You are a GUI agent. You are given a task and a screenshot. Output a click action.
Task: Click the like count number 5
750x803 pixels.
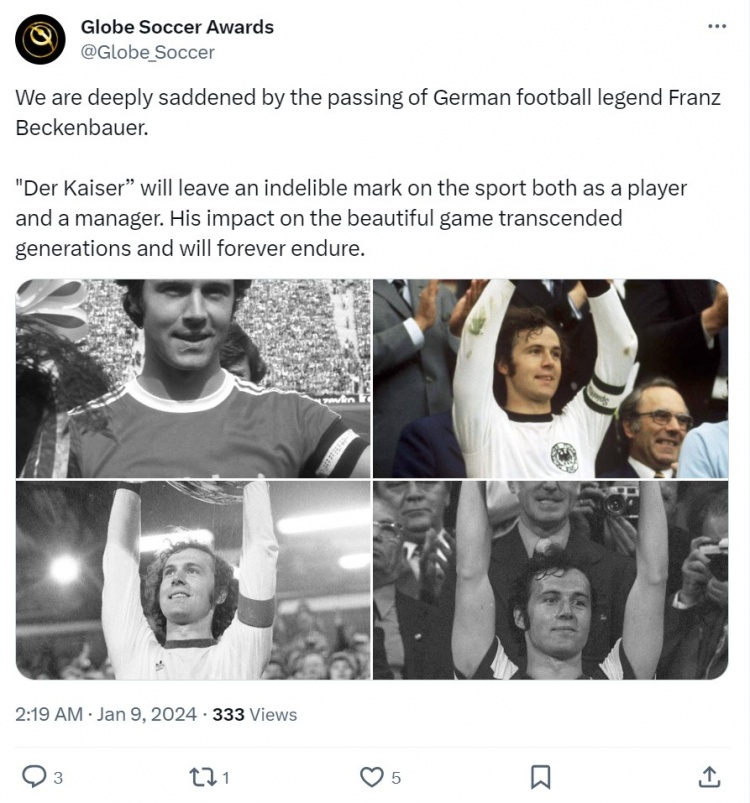(x=396, y=777)
